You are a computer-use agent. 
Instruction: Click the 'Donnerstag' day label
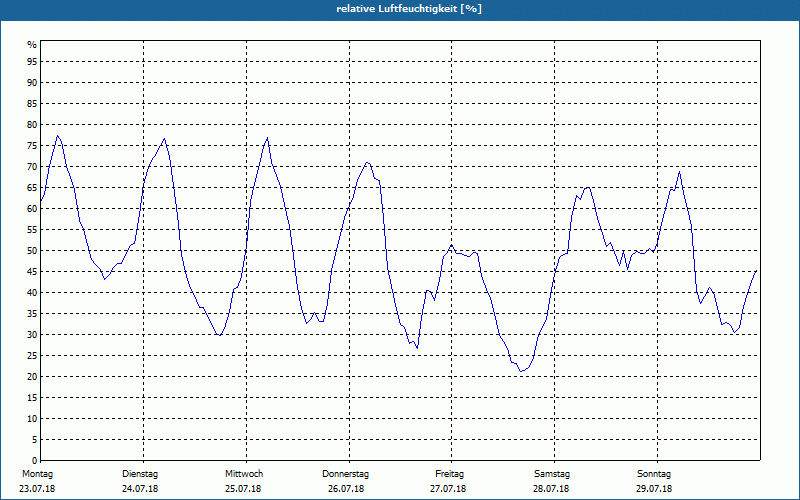click(345, 474)
